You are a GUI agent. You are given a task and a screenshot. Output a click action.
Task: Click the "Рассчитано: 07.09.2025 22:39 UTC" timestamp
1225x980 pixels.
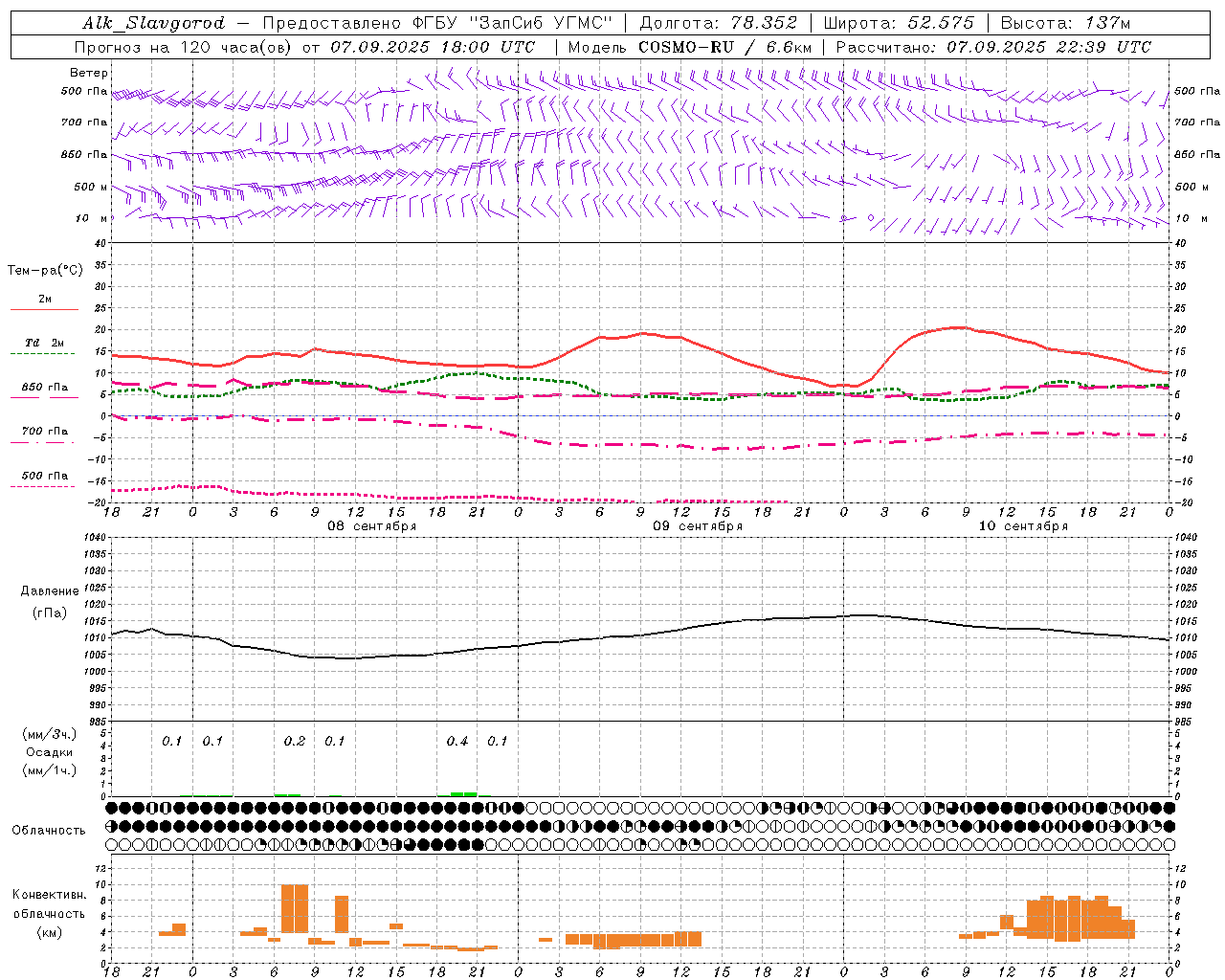(x=993, y=47)
